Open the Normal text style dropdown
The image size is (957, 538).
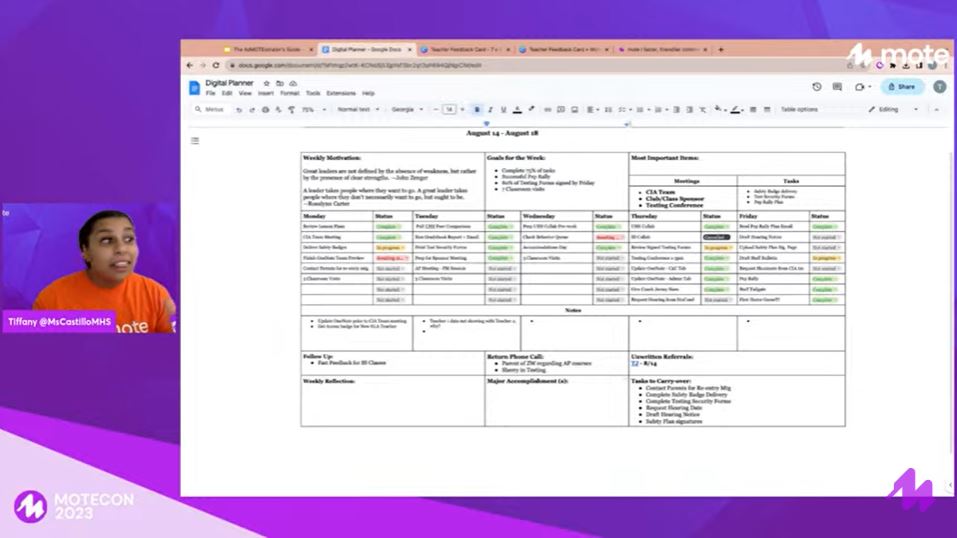coord(358,110)
